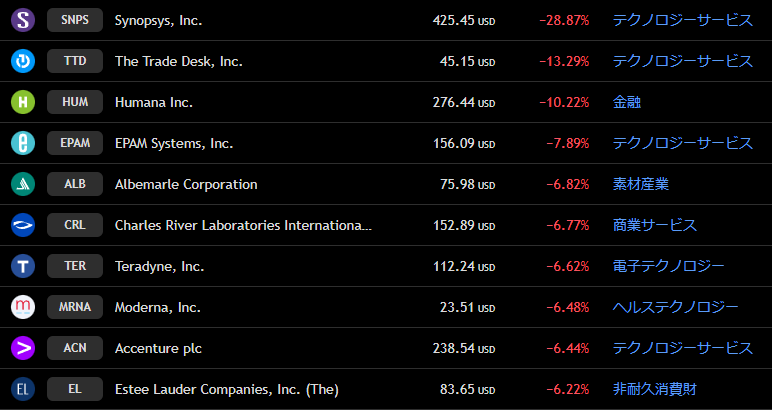Open the Humana Inc. company name

[x=154, y=102]
